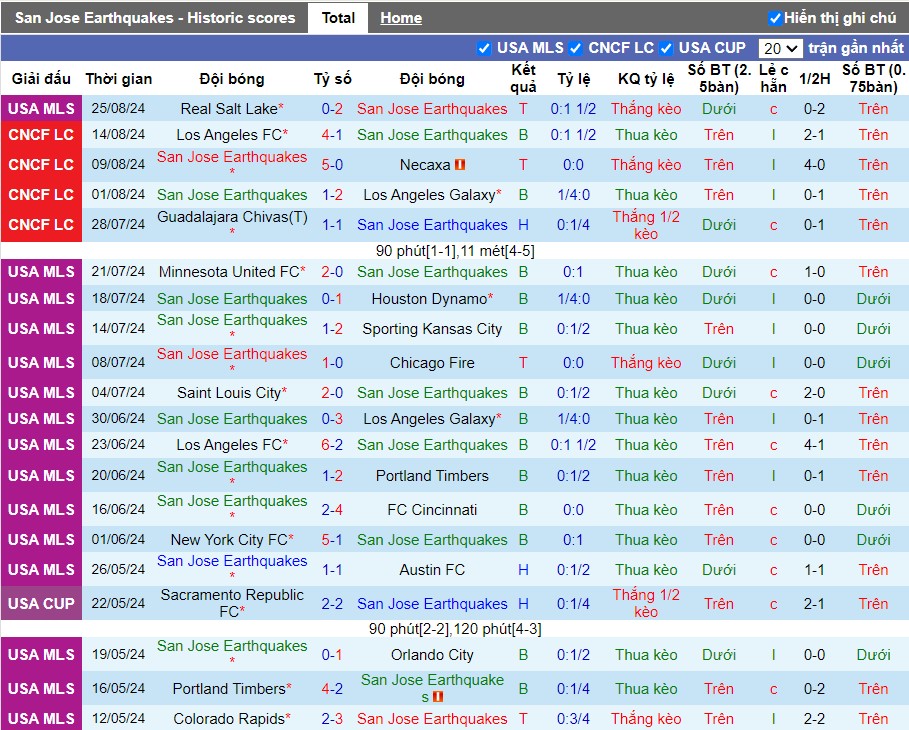The width and height of the screenshot is (909, 730).
Task: Switch to the Home tab
Action: pos(401,18)
